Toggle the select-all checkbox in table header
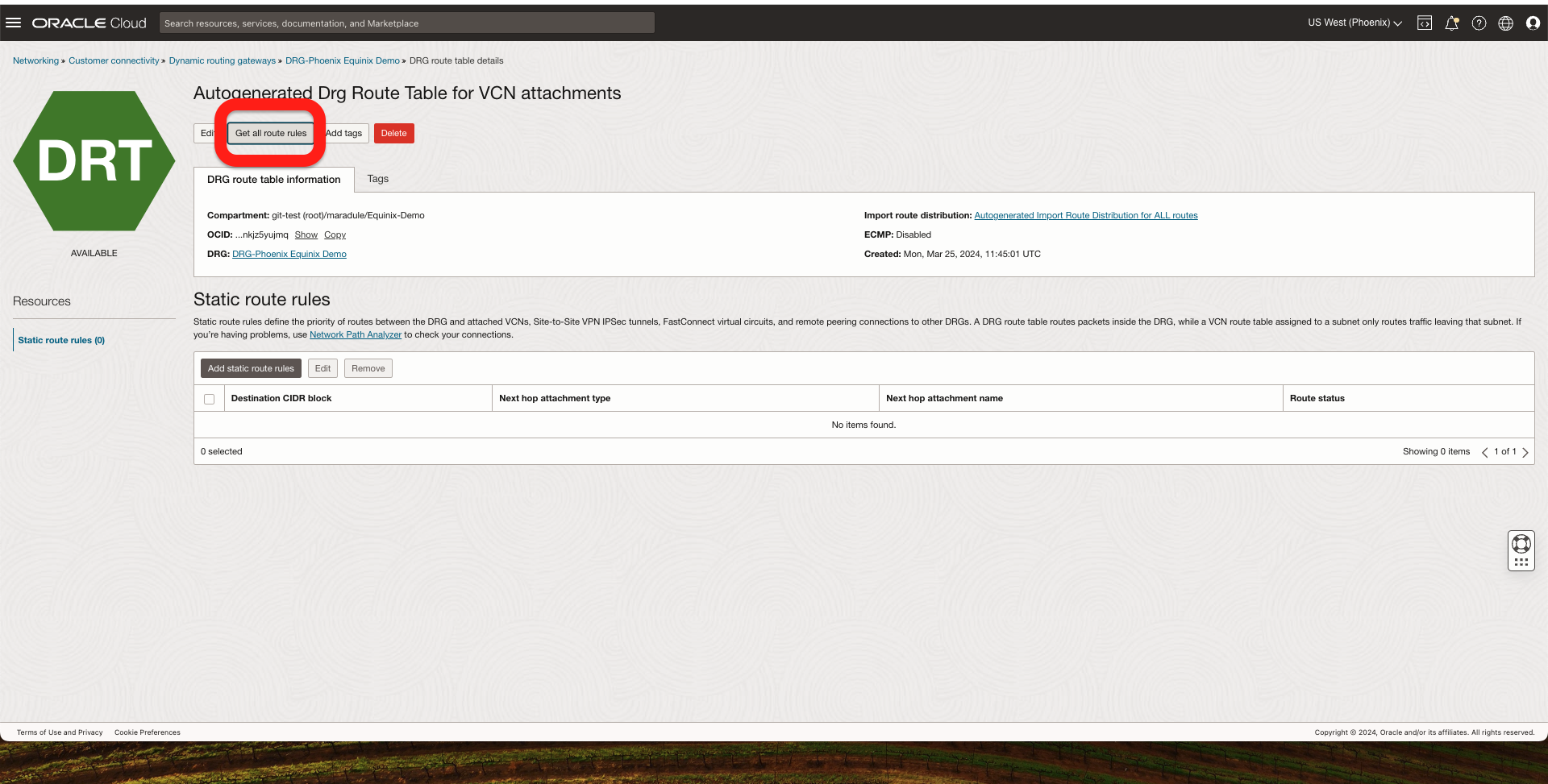Image resolution: width=1548 pixels, height=784 pixels. [210, 399]
